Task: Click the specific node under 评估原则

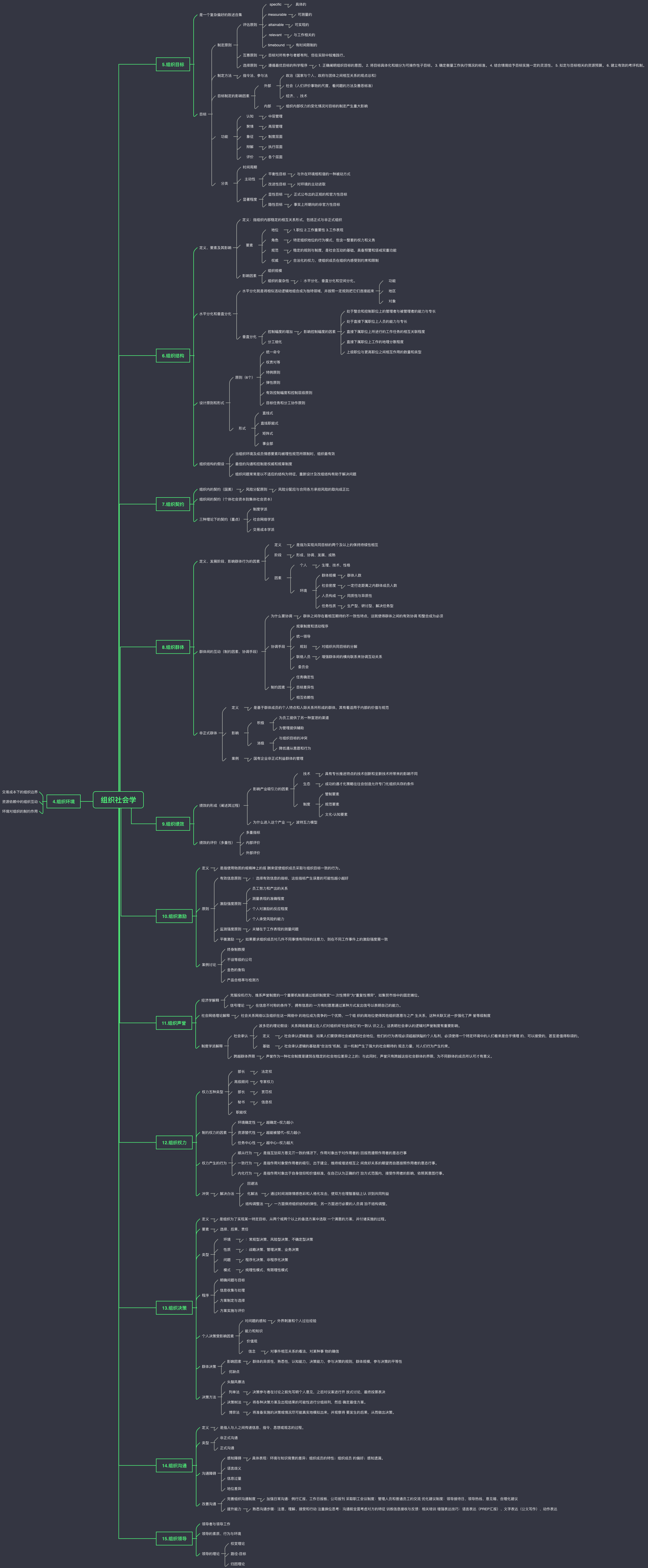Action: (275, 4)
